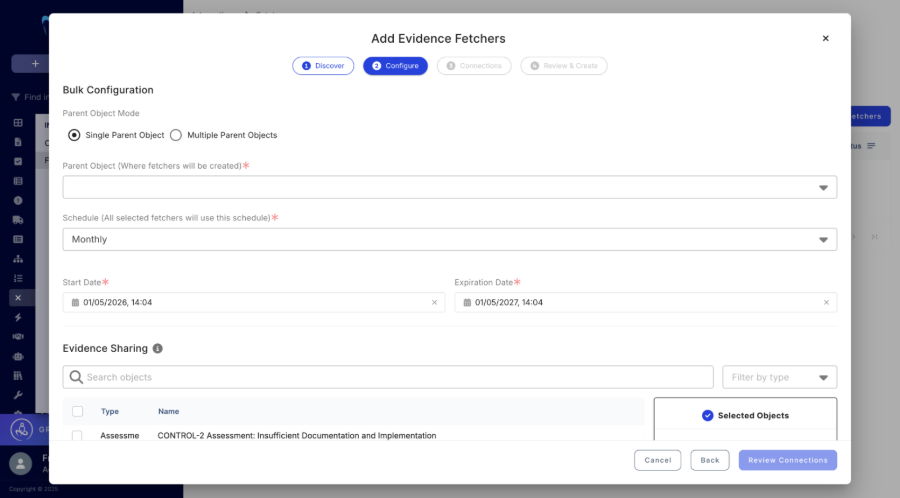This screenshot has width=900, height=498.
Task: Open the Selected Objects panel
Action: tap(745, 415)
